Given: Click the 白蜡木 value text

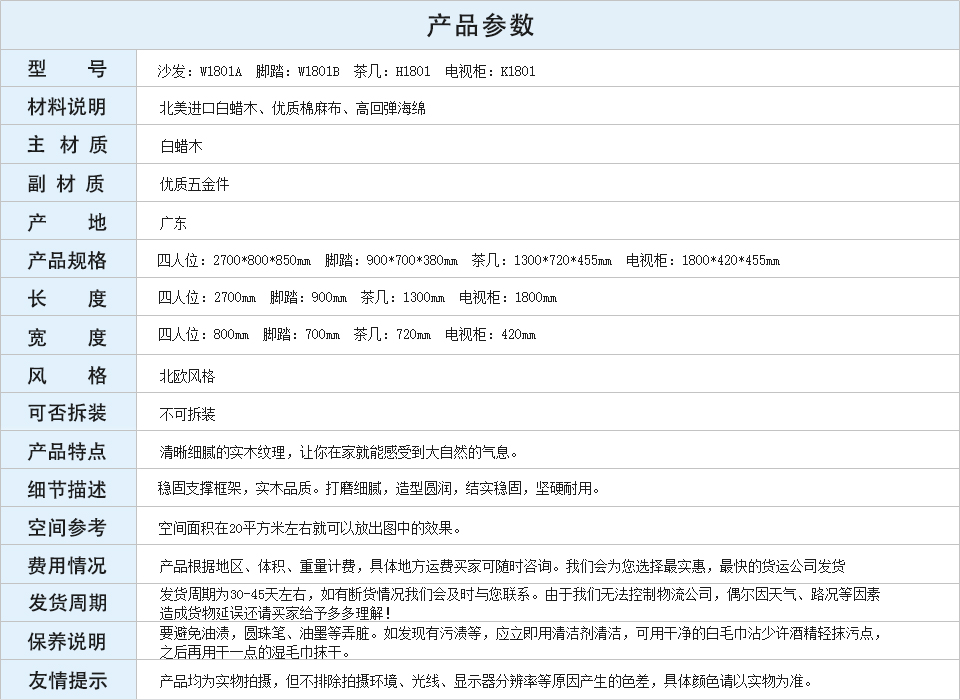Looking at the screenshot, I should coord(181,146).
